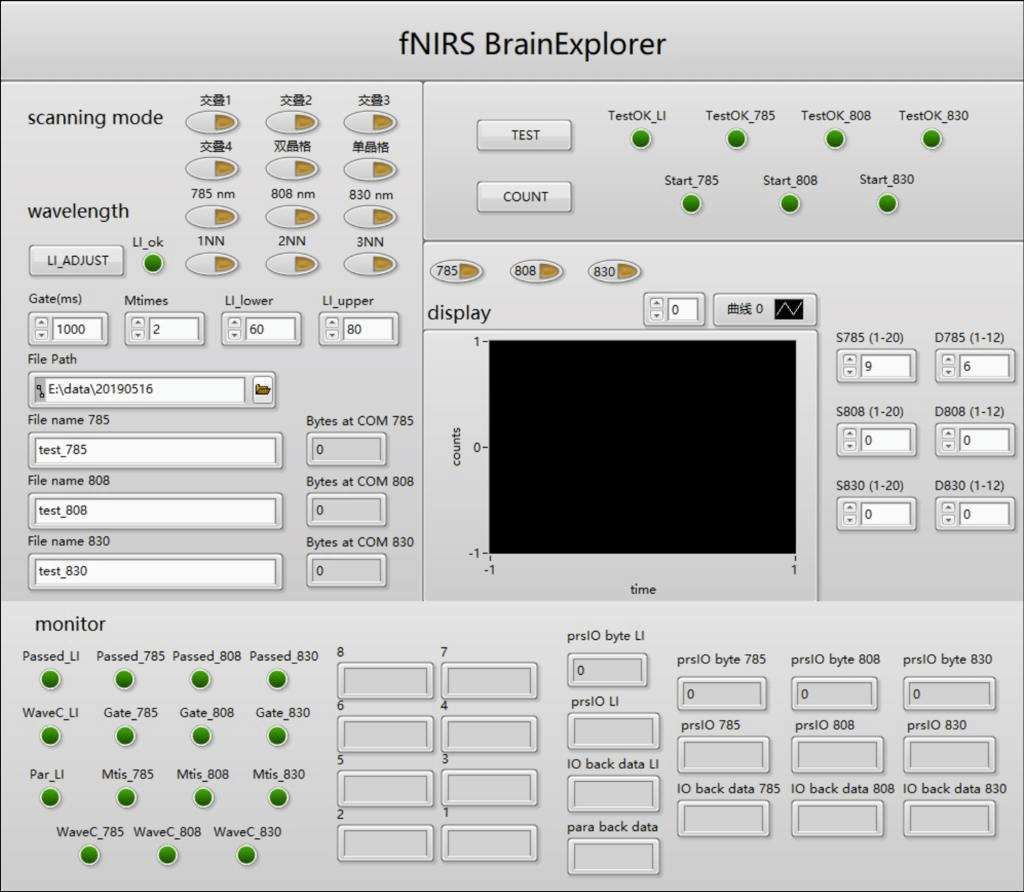Enable the 2NN toggle switch
The height and width of the screenshot is (892, 1024).
[x=292, y=264]
